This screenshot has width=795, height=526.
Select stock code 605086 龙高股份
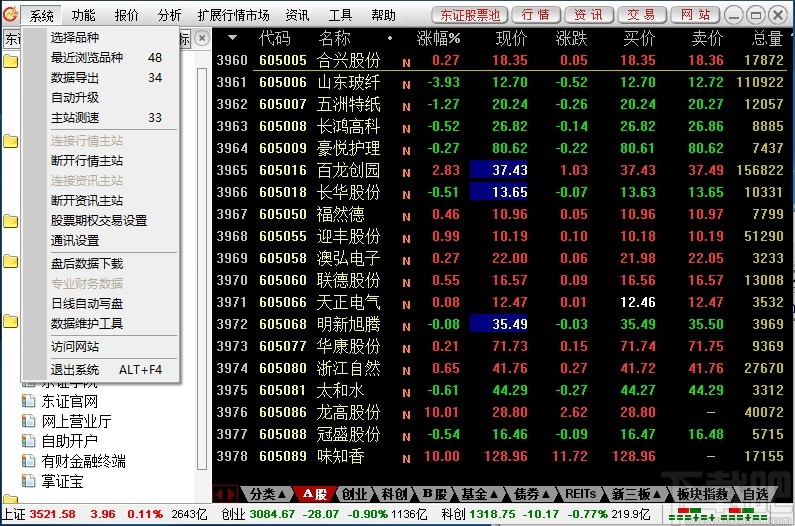point(502,412)
